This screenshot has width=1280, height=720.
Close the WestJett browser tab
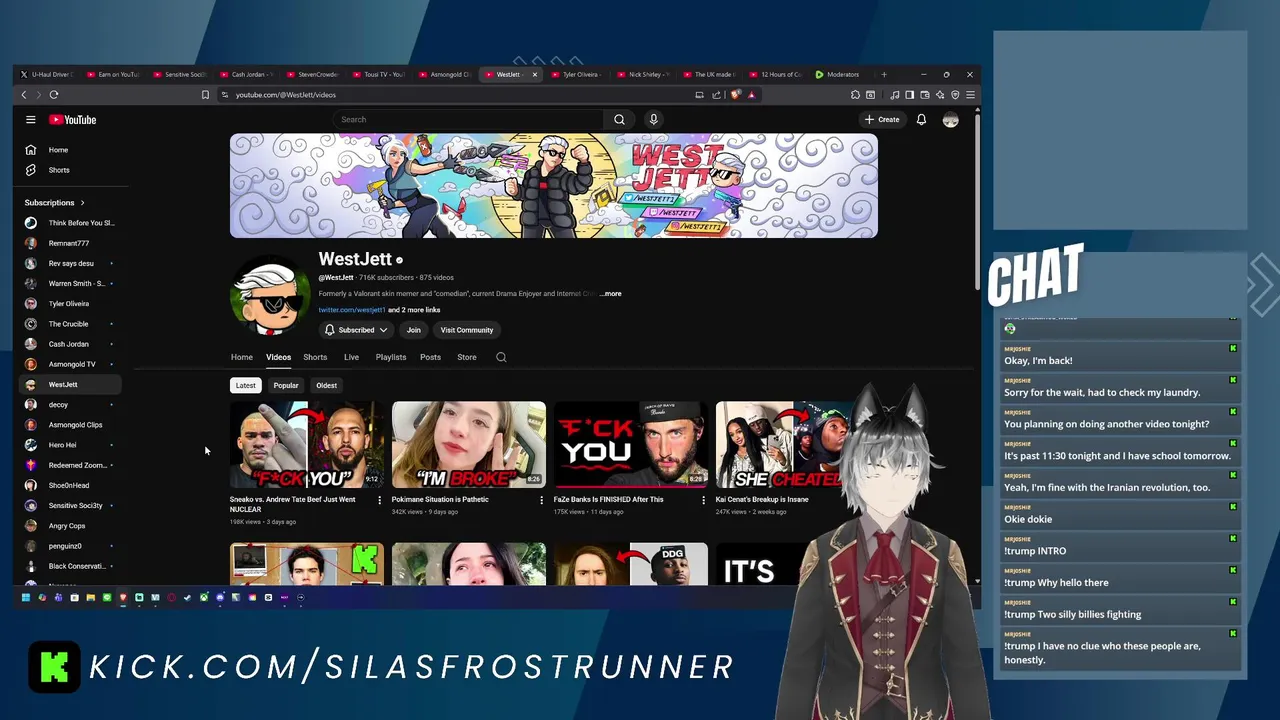click(x=535, y=74)
